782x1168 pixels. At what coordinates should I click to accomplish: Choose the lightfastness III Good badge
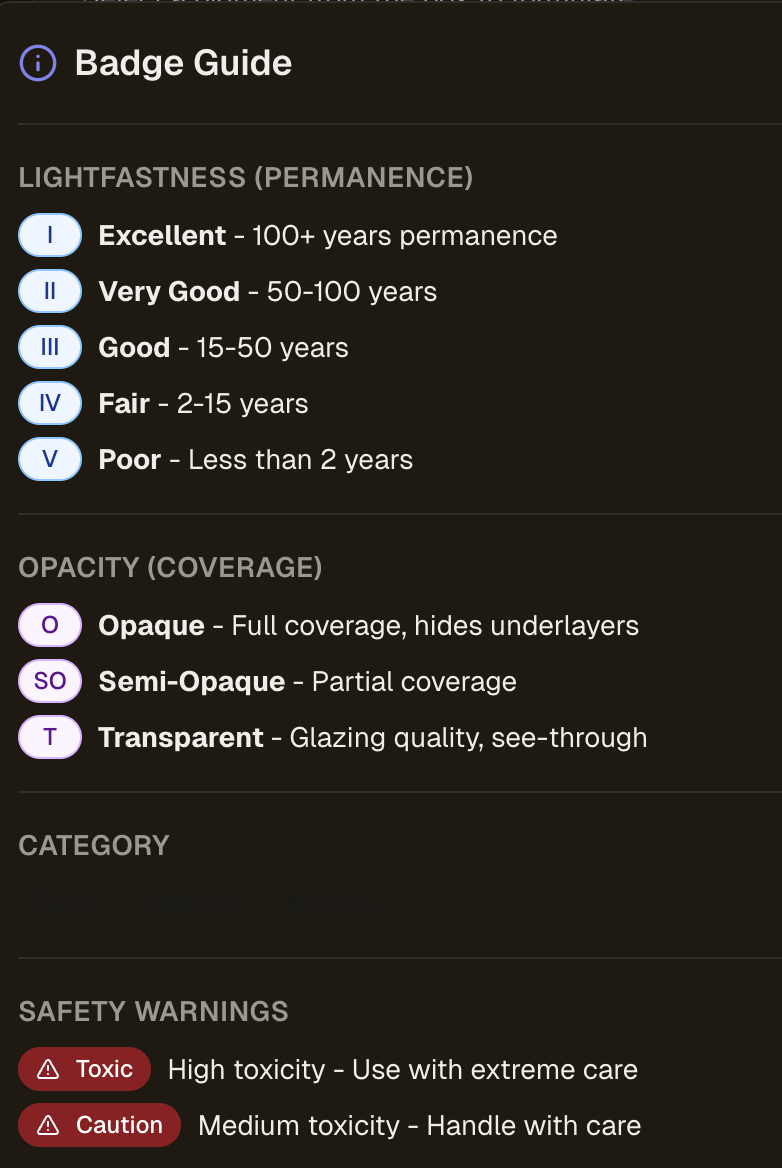(50, 348)
